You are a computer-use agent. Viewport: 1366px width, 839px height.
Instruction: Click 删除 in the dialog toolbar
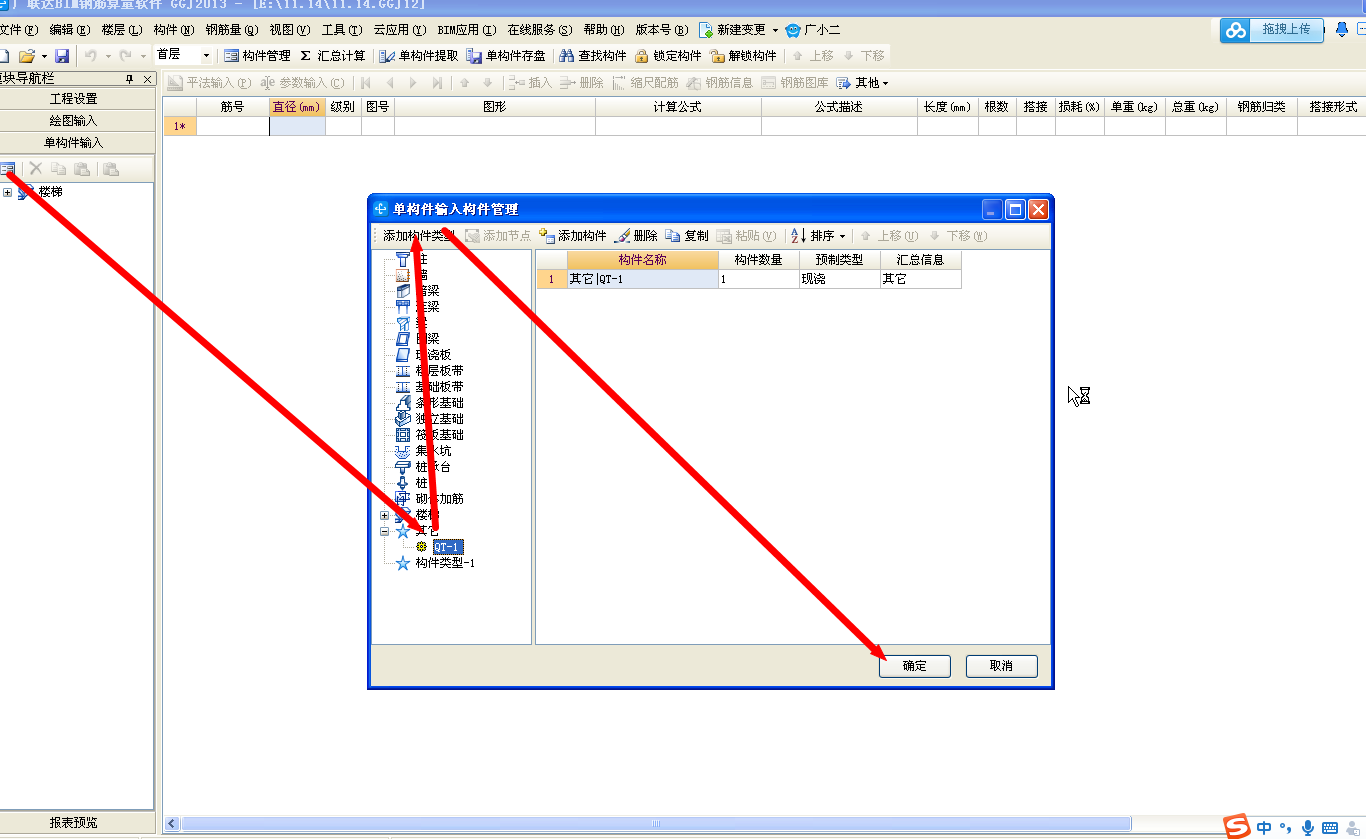click(x=636, y=236)
